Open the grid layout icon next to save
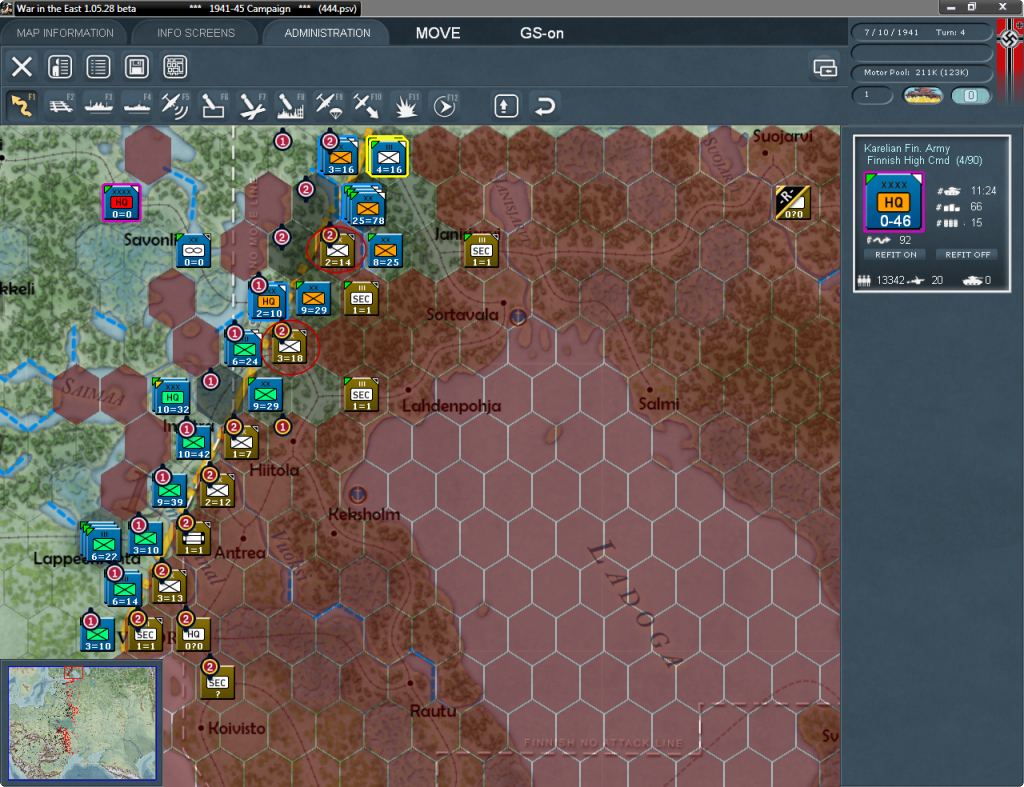This screenshot has width=1024, height=787. (x=175, y=67)
